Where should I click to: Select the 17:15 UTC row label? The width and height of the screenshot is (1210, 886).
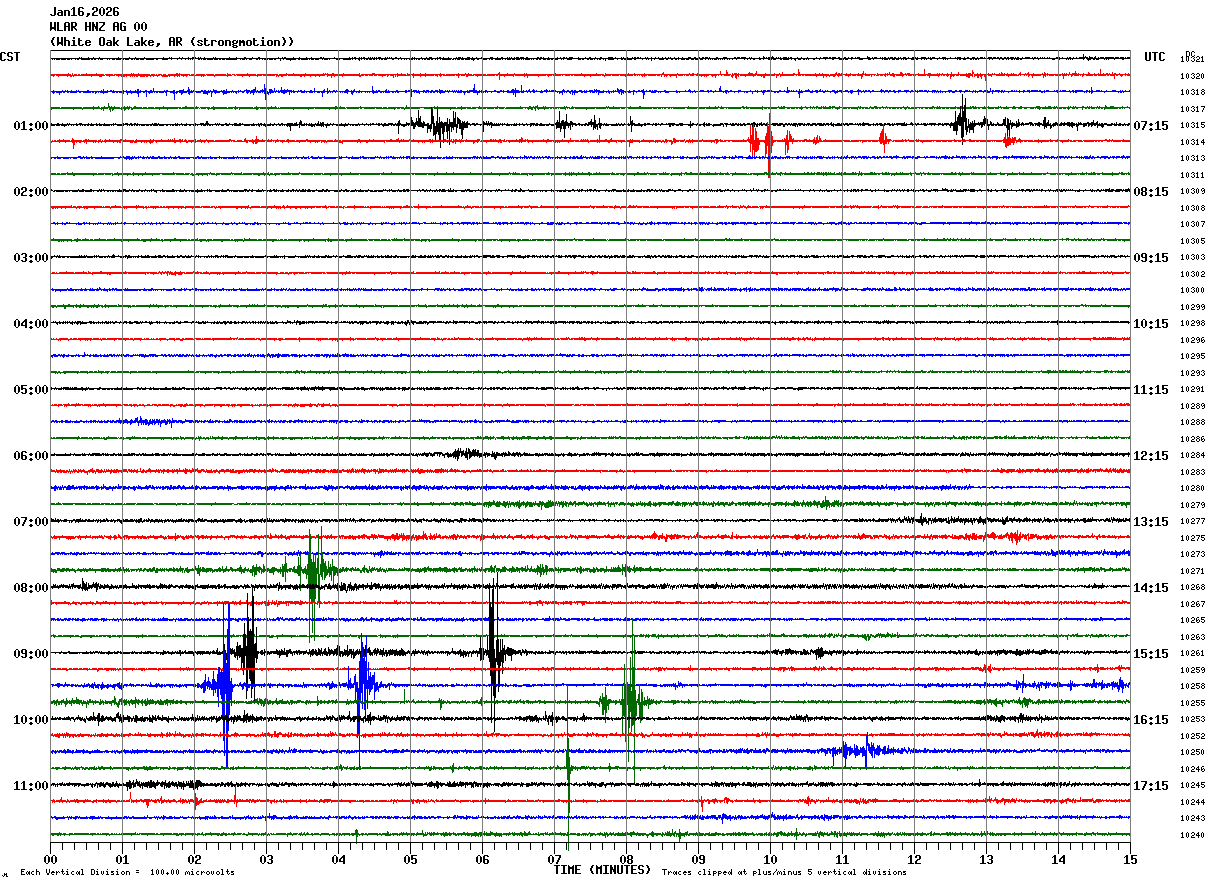coord(1151,786)
